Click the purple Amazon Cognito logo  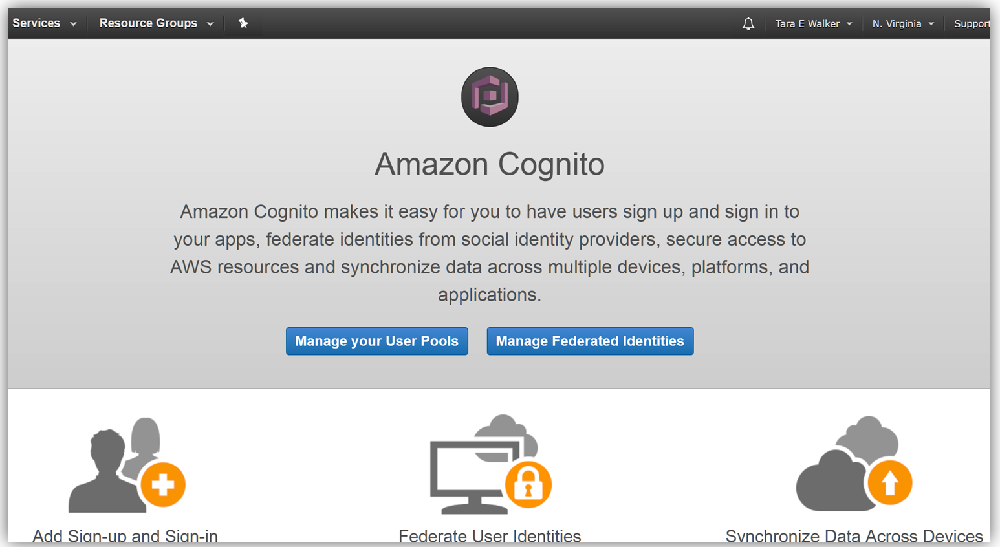pos(490,97)
